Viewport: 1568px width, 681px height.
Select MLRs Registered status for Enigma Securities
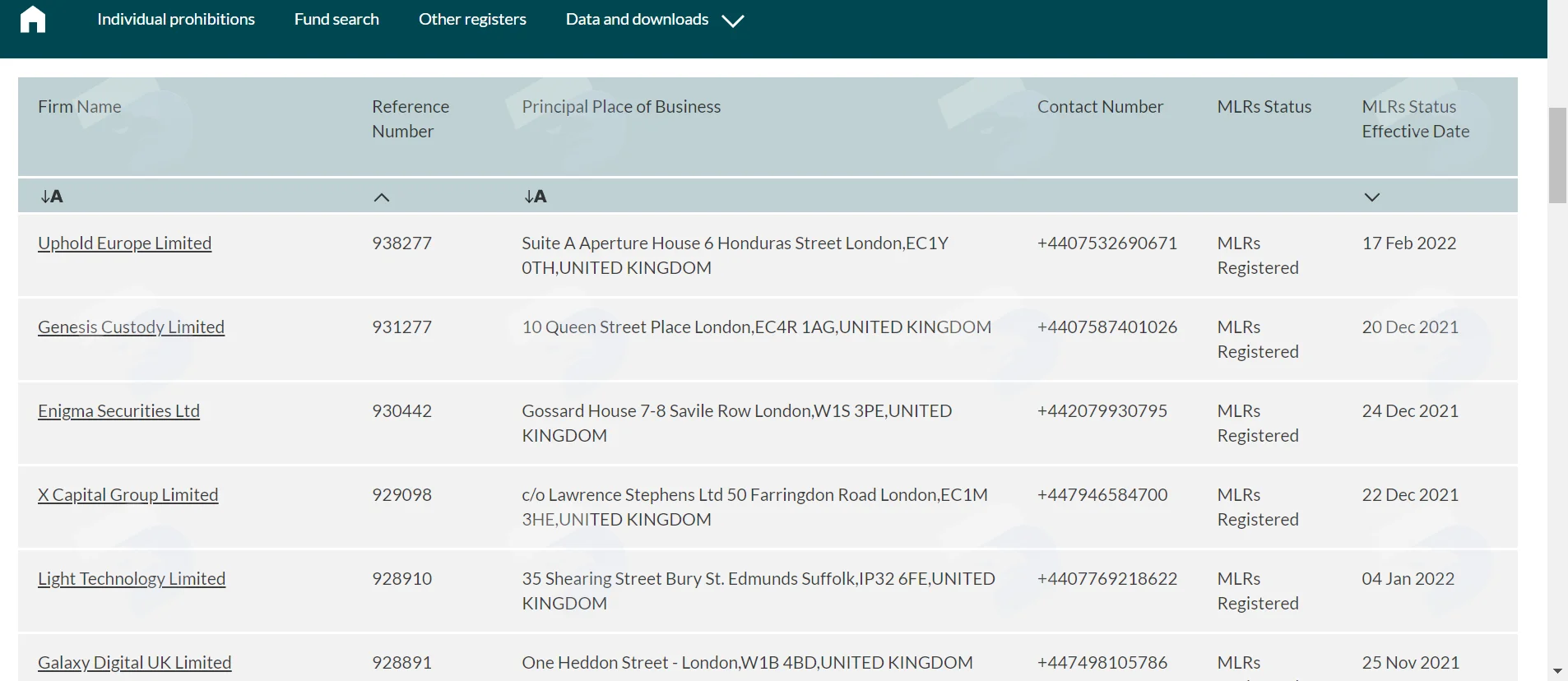pos(1258,424)
